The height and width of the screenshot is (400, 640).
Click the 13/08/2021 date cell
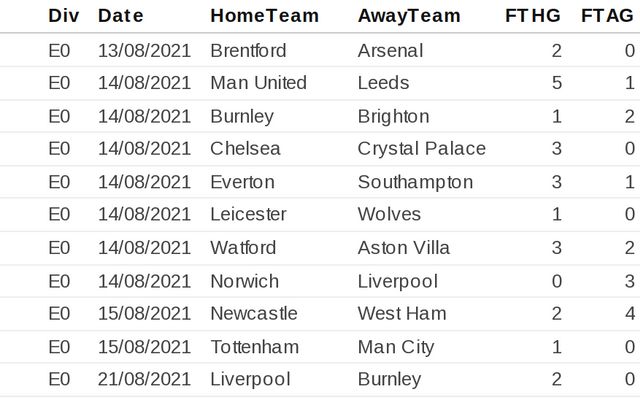pyautogui.click(x=144, y=51)
